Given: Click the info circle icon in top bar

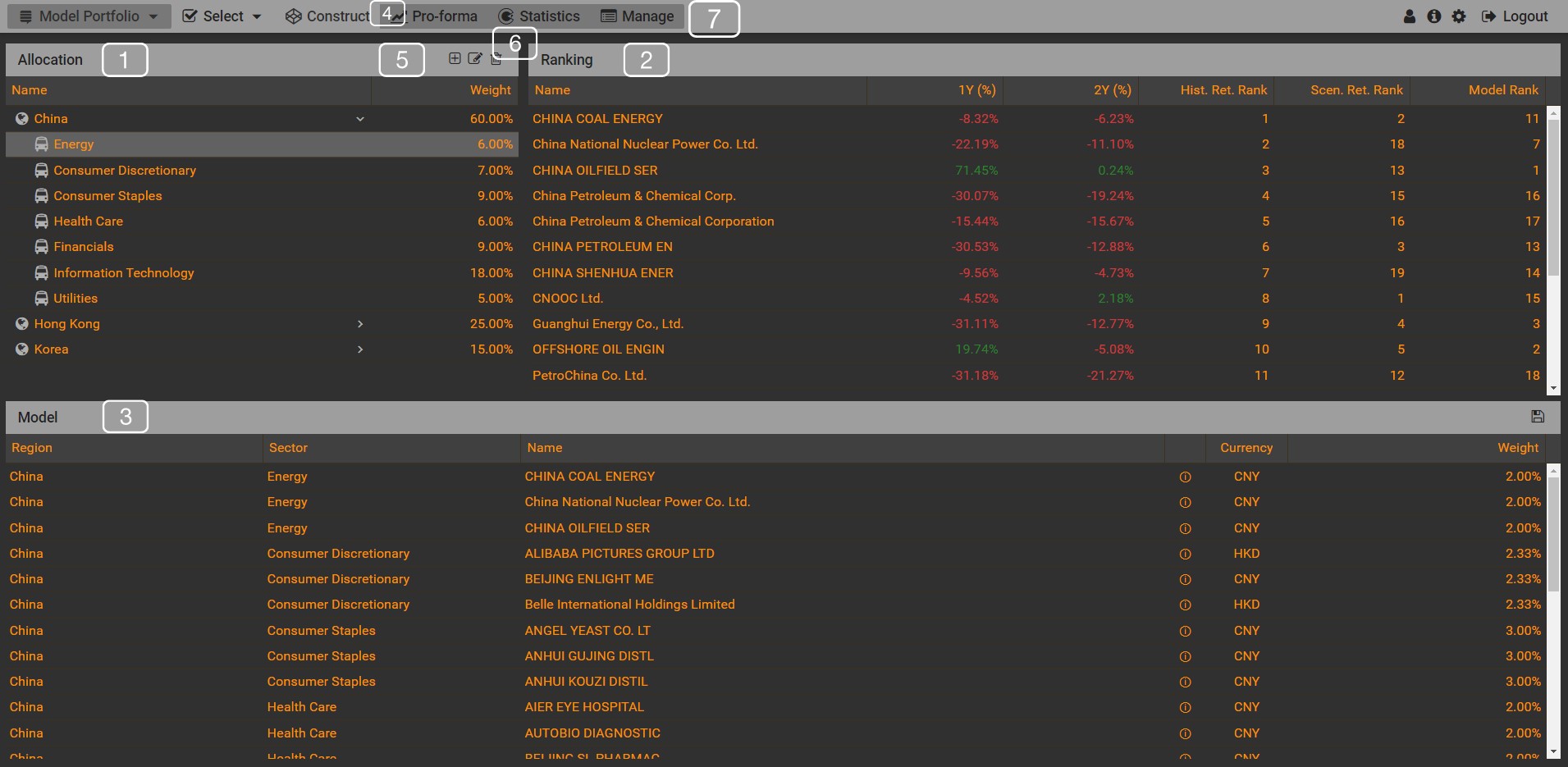Looking at the screenshot, I should pyautogui.click(x=1434, y=16).
